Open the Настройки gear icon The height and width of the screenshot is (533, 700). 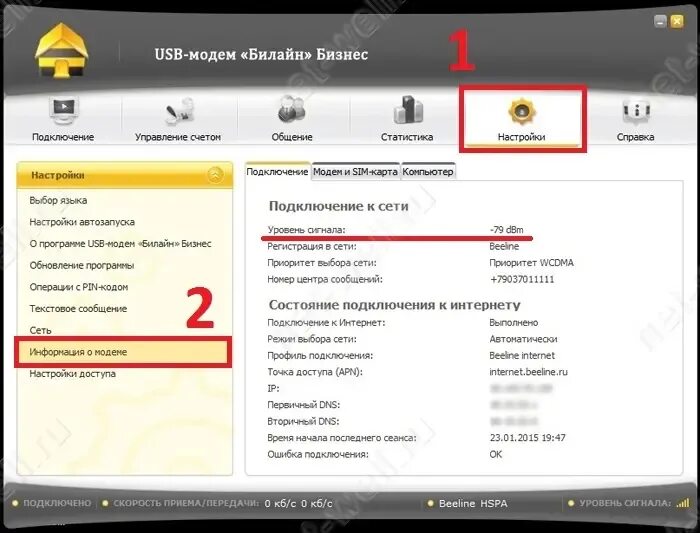pyautogui.click(x=521, y=112)
